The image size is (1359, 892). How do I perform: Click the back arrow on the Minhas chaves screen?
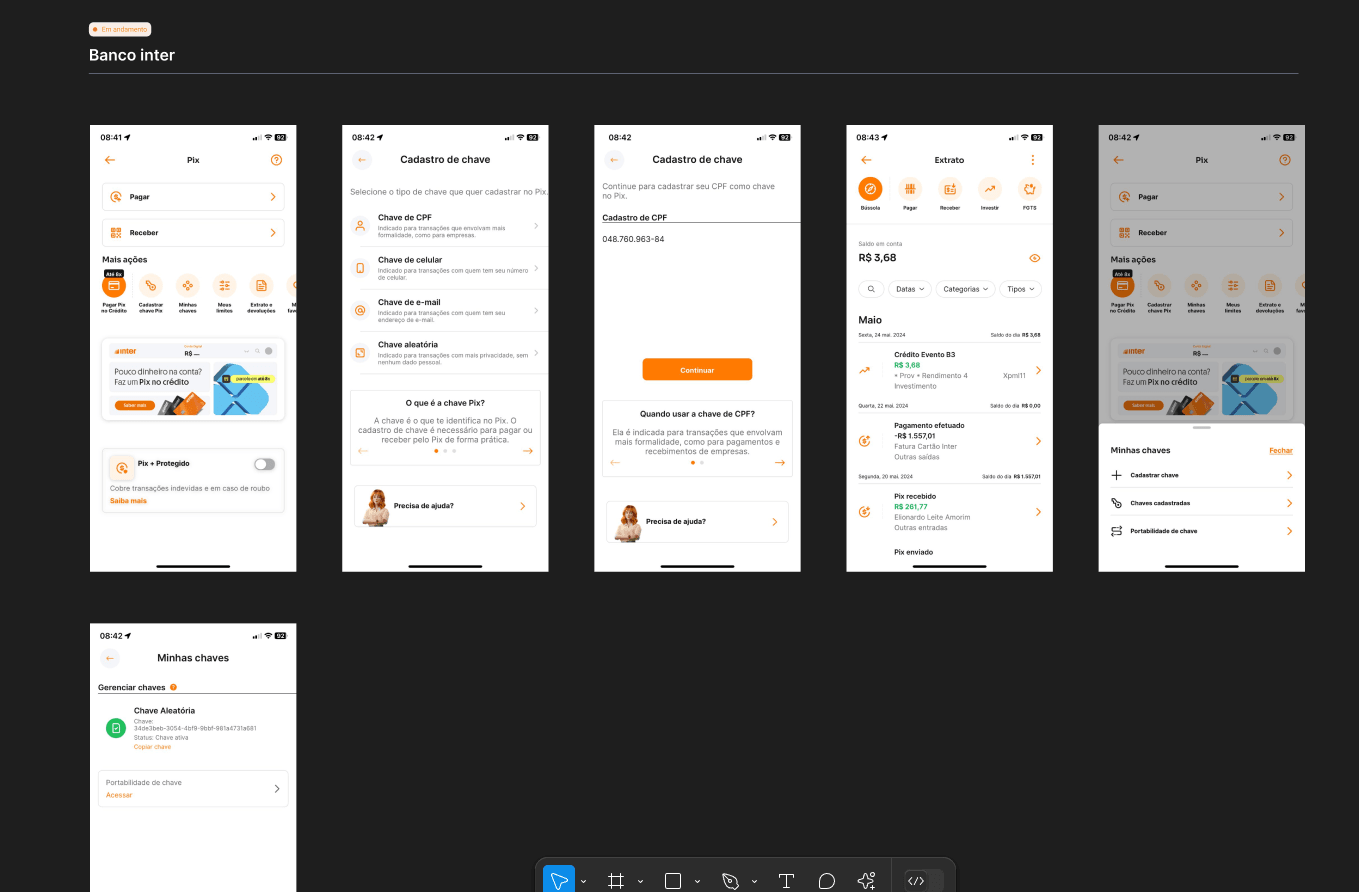click(x=110, y=658)
